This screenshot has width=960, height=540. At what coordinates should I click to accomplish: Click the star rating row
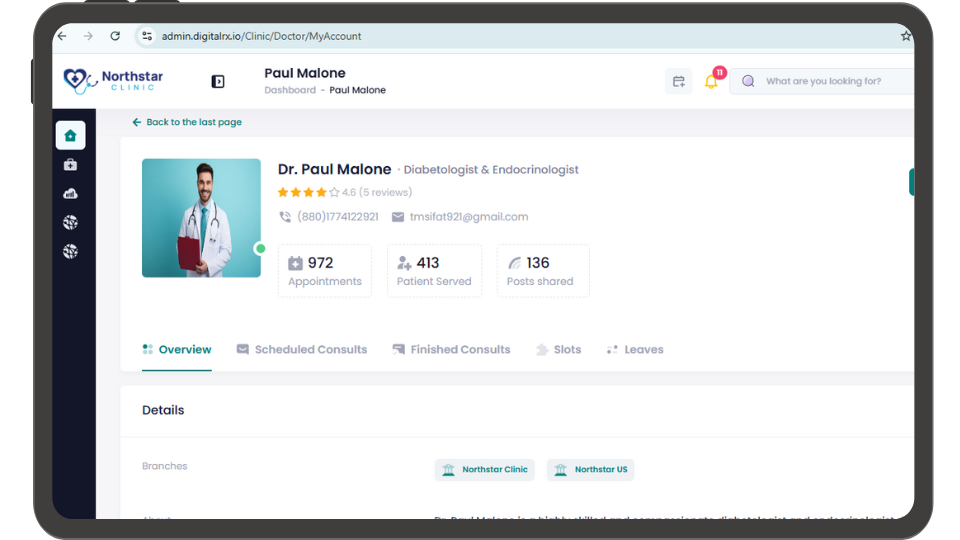click(309, 192)
